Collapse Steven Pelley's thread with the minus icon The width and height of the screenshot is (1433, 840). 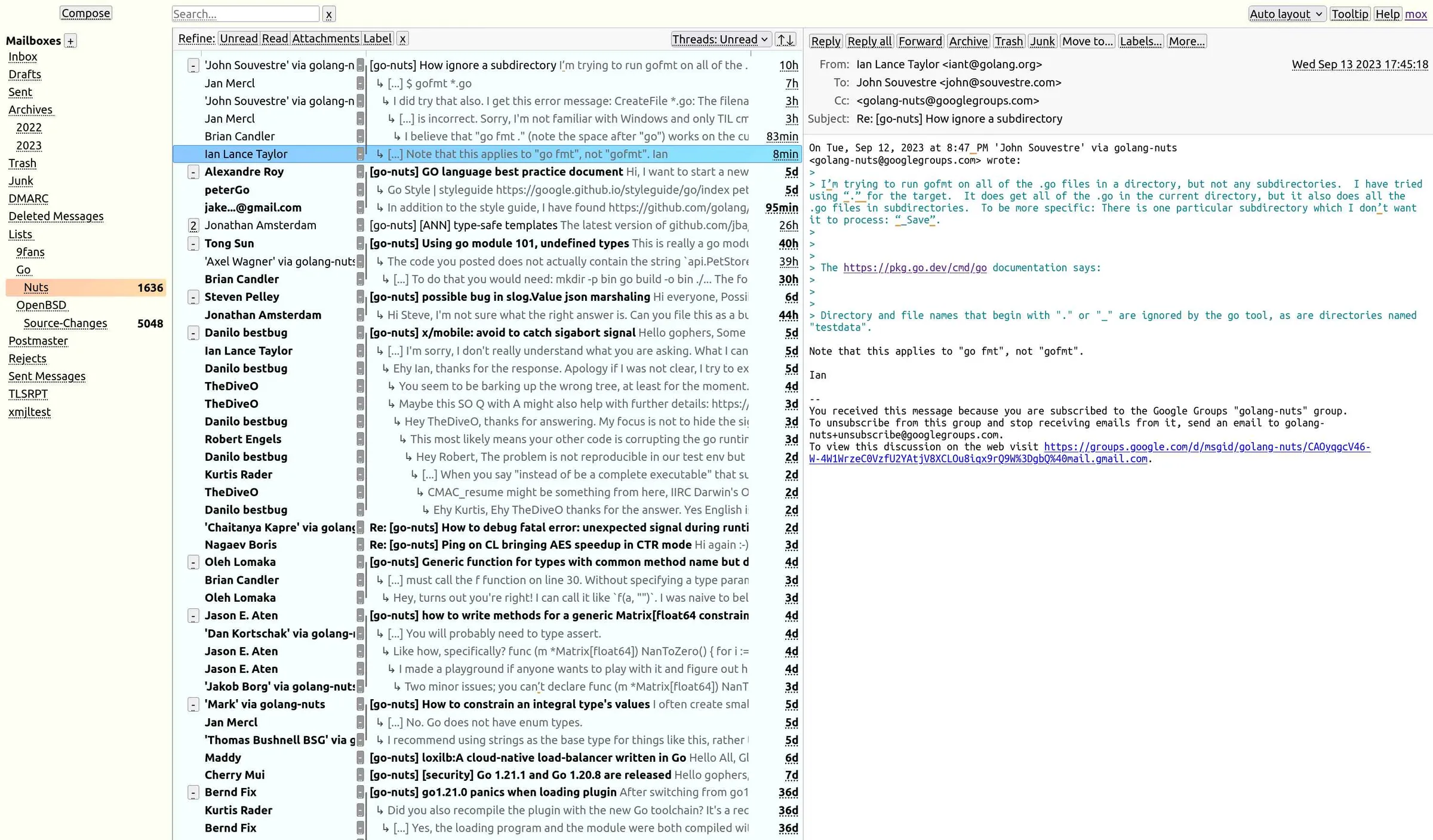click(x=193, y=297)
